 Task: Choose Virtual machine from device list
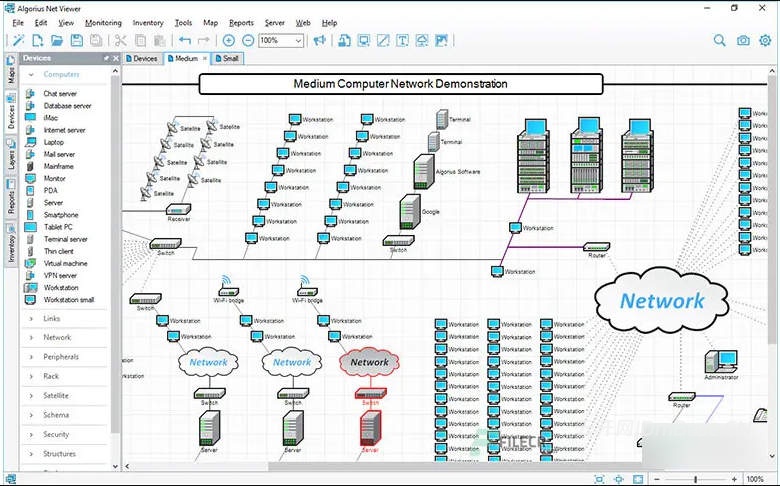click(x=65, y=263)
